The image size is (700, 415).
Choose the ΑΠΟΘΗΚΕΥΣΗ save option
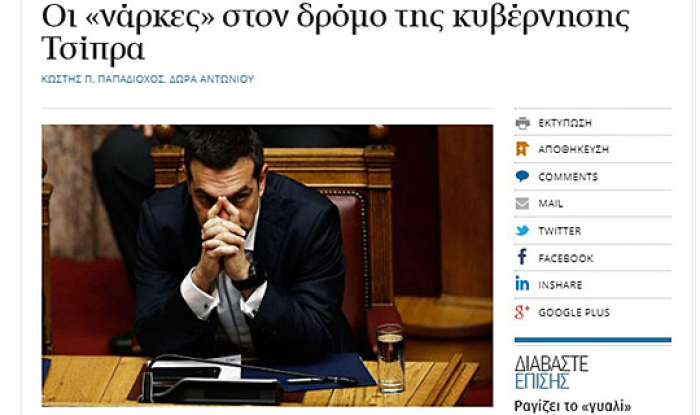point(573,149)
